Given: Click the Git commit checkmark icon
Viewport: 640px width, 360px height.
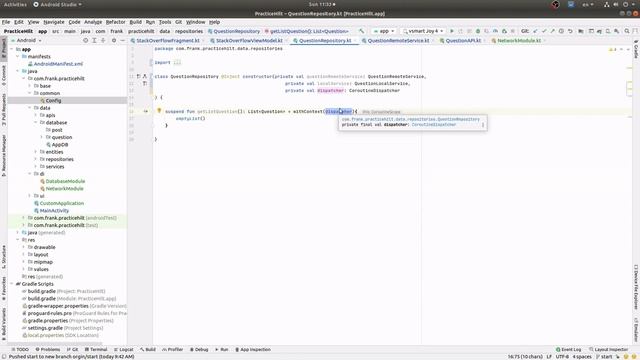Looking at the screenshot, I should click(x=544, y=31).
